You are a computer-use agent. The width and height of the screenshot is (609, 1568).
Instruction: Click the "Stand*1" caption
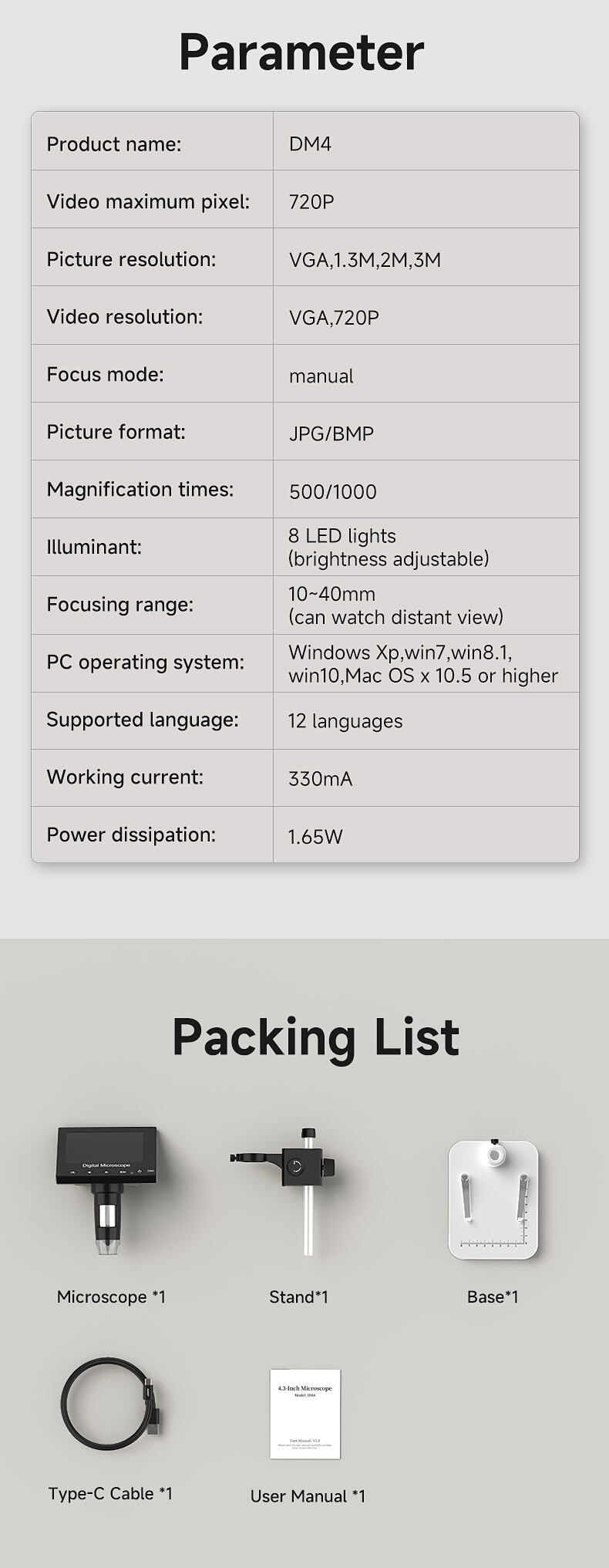point(298,1297)
